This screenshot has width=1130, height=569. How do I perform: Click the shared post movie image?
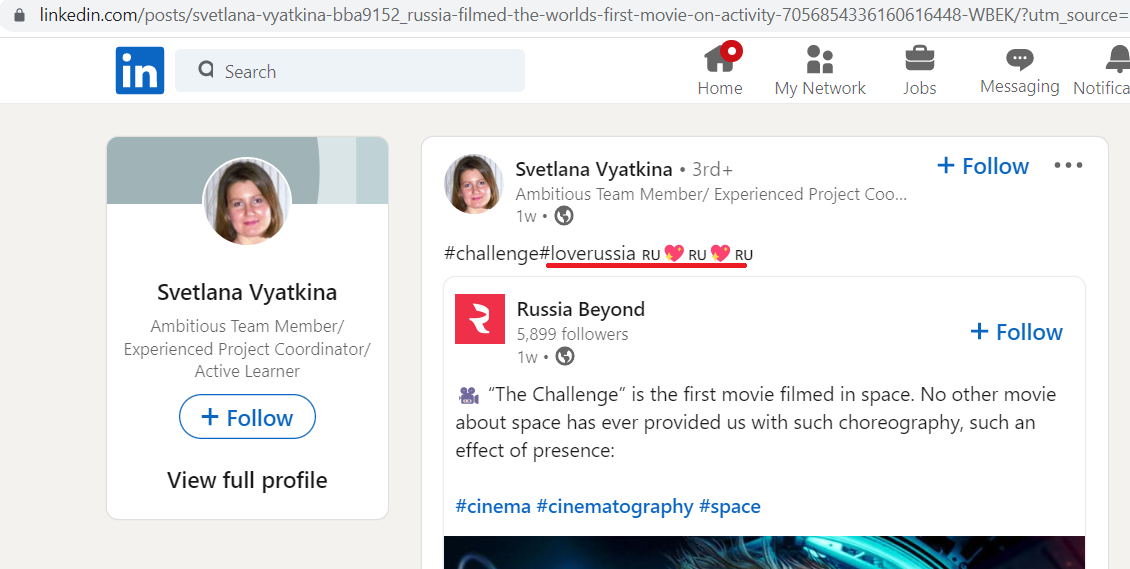[x=764, y=552]
